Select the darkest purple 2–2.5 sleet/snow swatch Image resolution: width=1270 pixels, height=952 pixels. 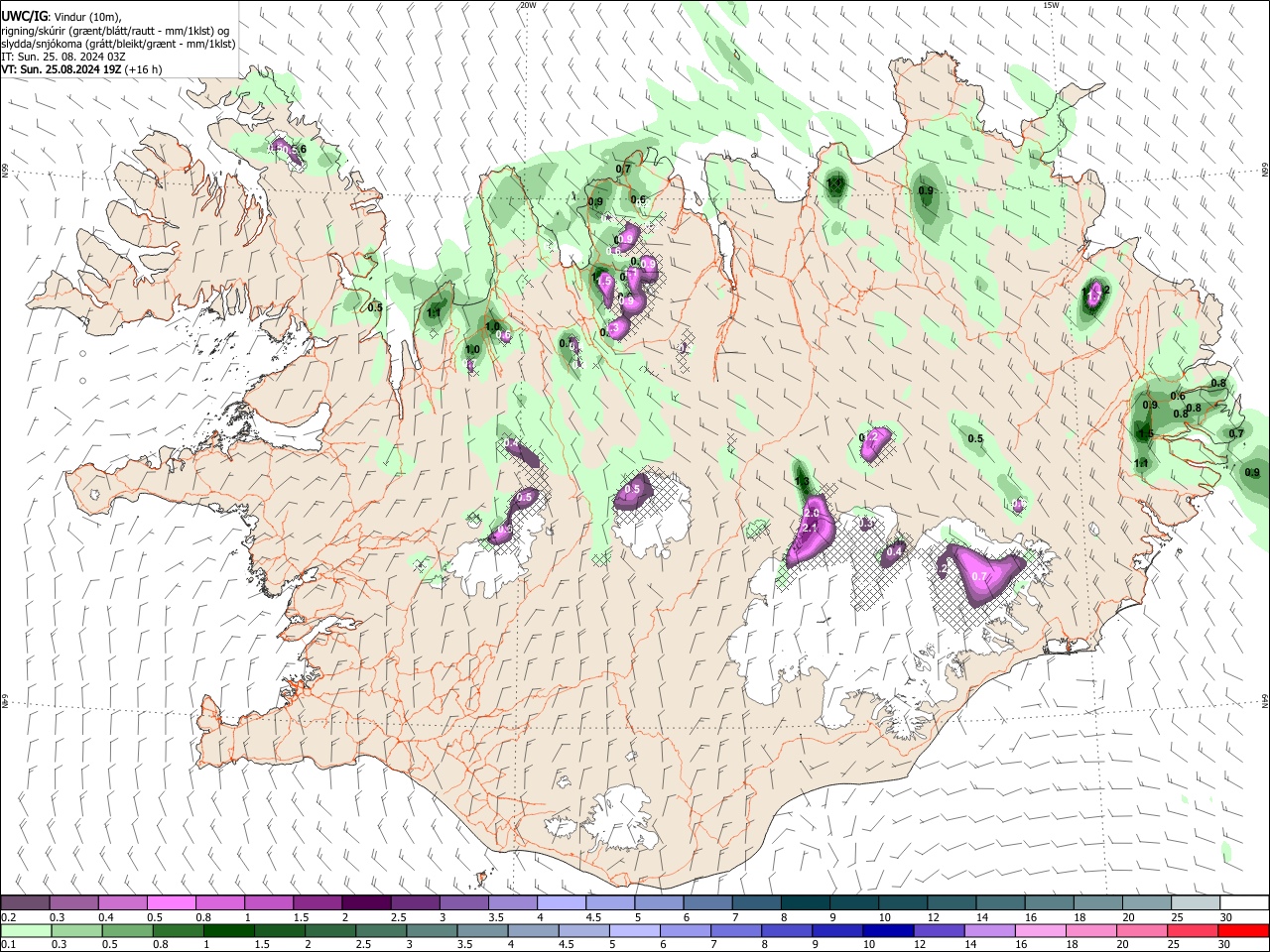(365, 903)
